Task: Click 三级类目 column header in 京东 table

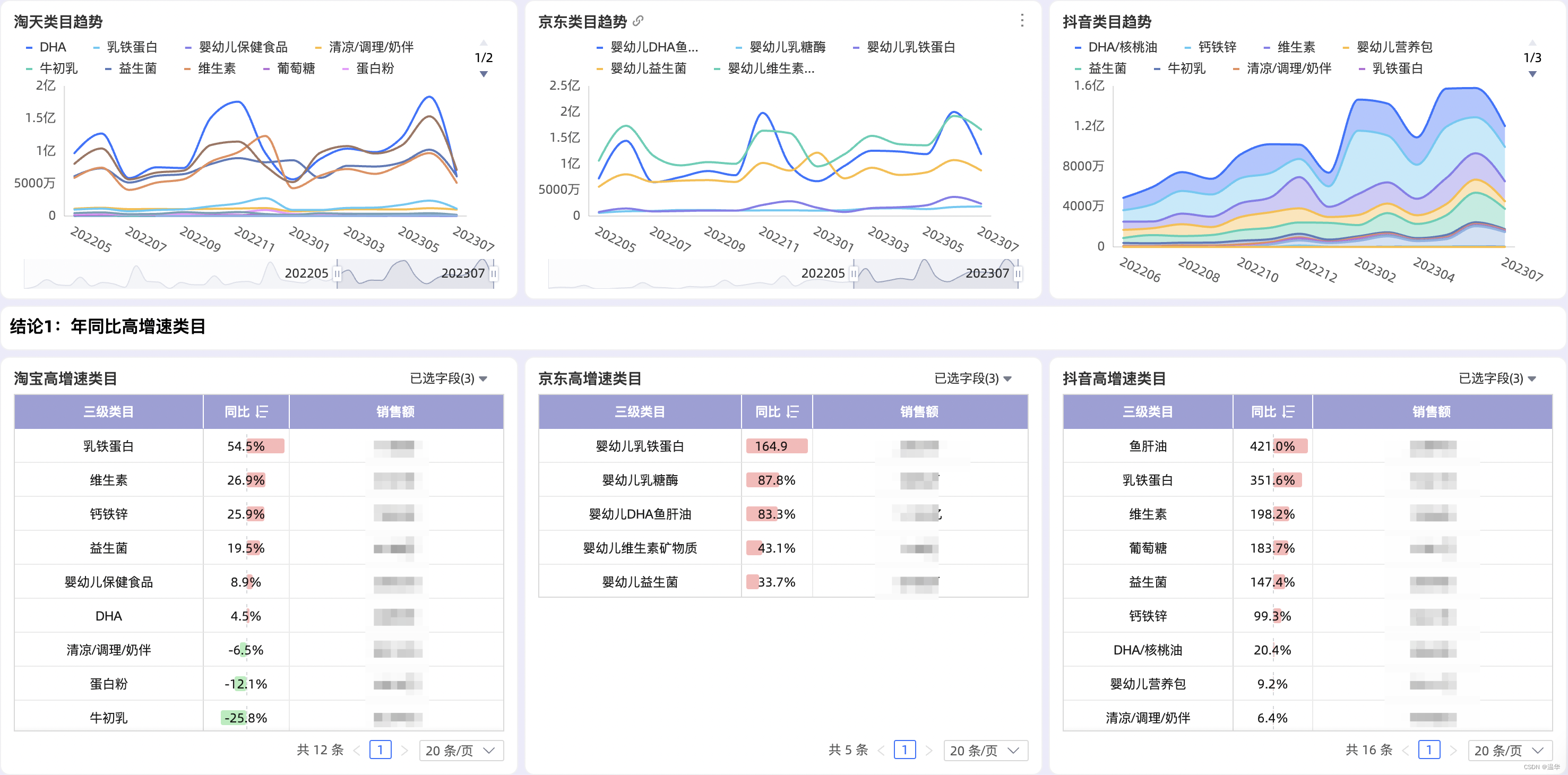Action: [640, 412]
